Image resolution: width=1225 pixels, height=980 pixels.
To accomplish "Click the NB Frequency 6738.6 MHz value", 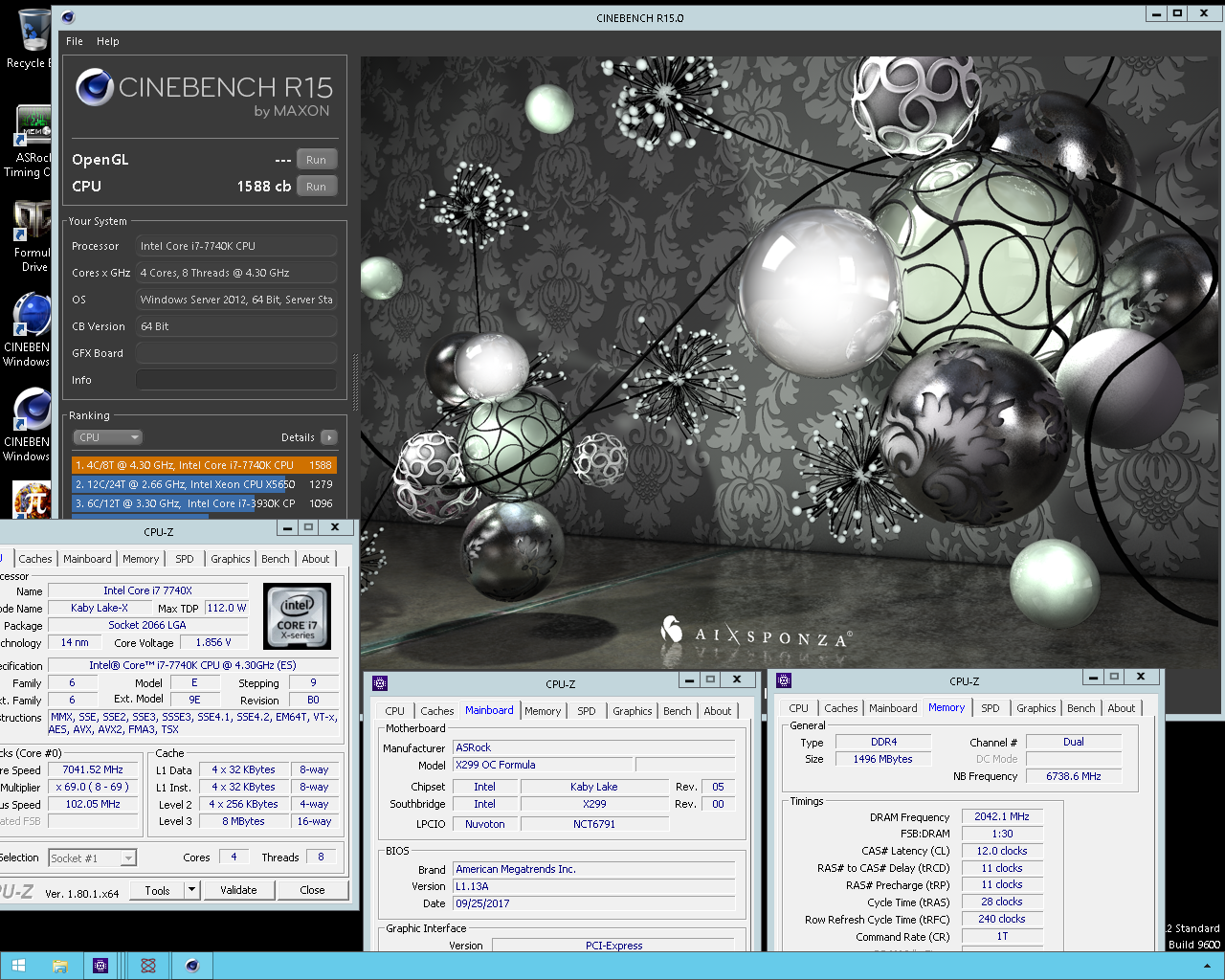I will (1074, 776).
